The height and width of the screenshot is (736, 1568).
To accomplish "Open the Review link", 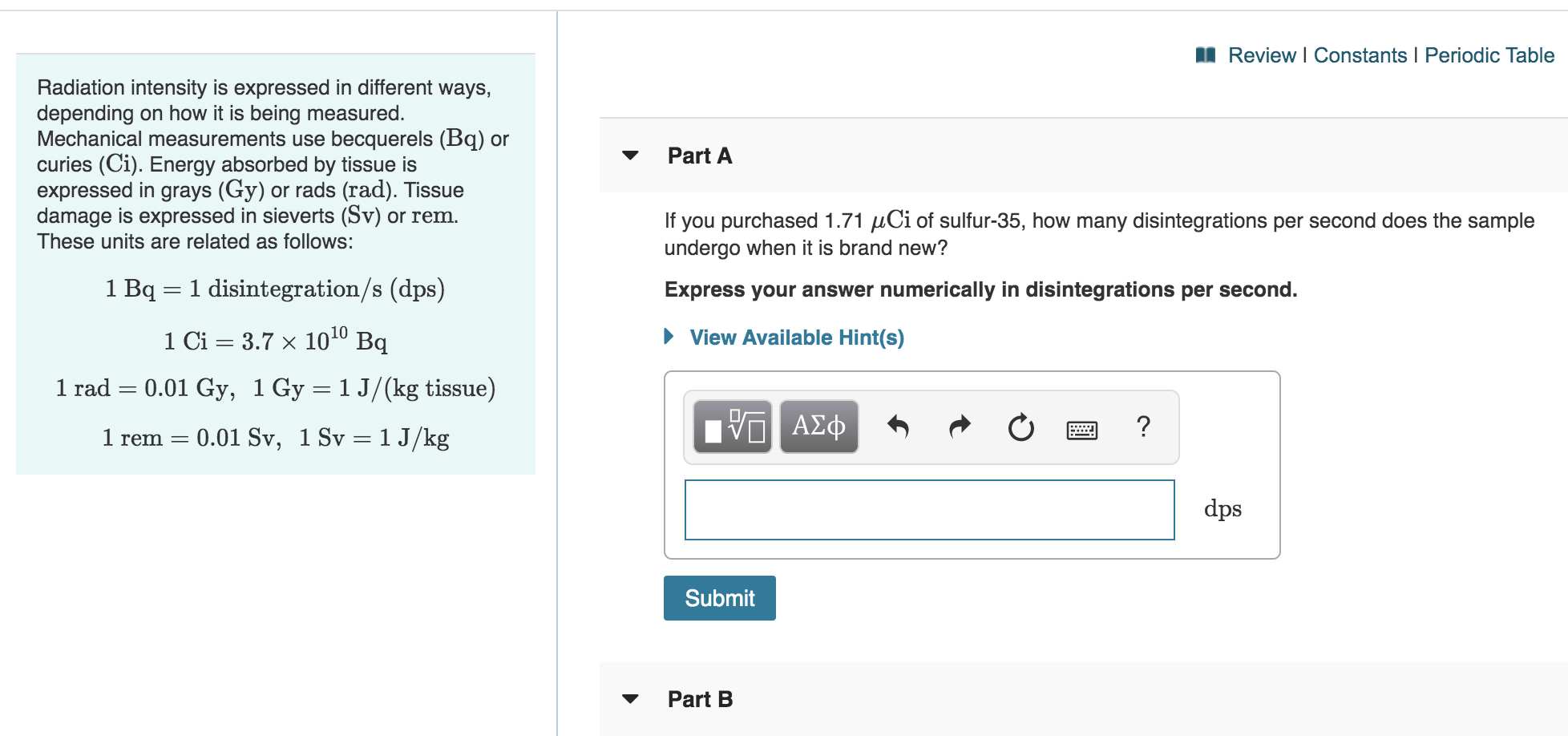I will coord(1263,55).
